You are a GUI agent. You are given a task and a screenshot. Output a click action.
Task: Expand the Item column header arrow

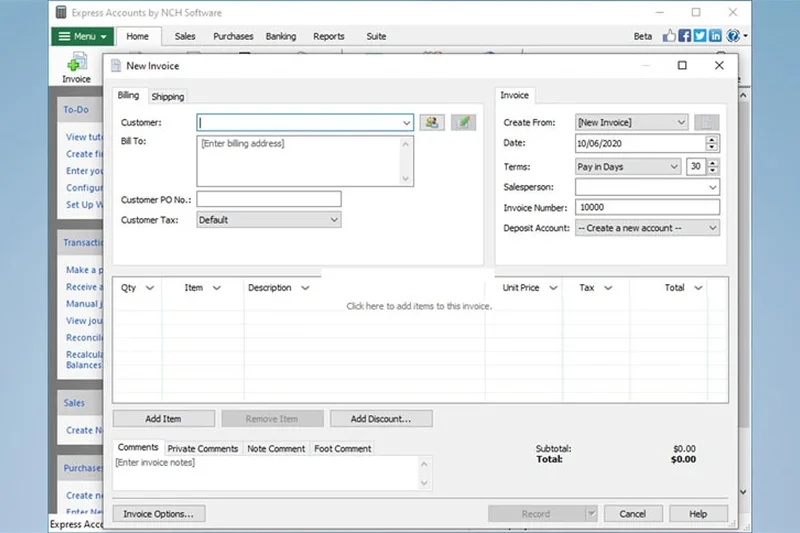pyautogui.click(x=216, y=288)
